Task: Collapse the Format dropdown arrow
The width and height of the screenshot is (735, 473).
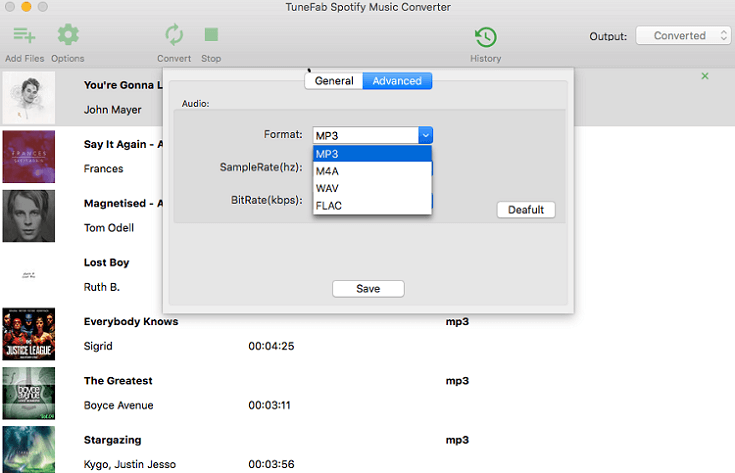Action: 425,135
